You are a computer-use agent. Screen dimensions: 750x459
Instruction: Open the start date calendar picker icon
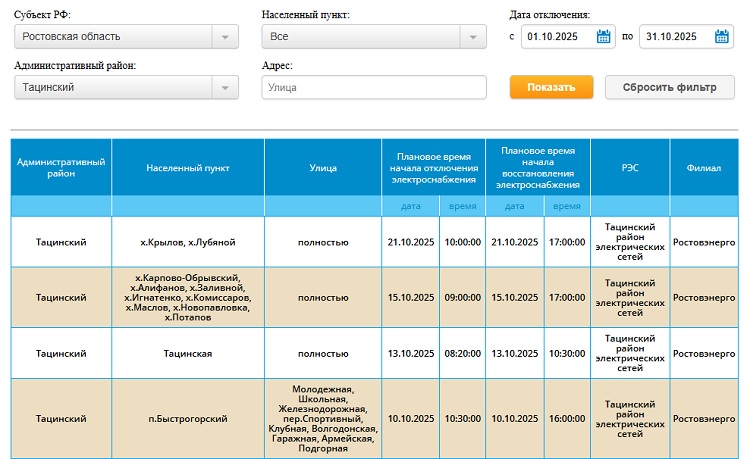click(604, 37)
